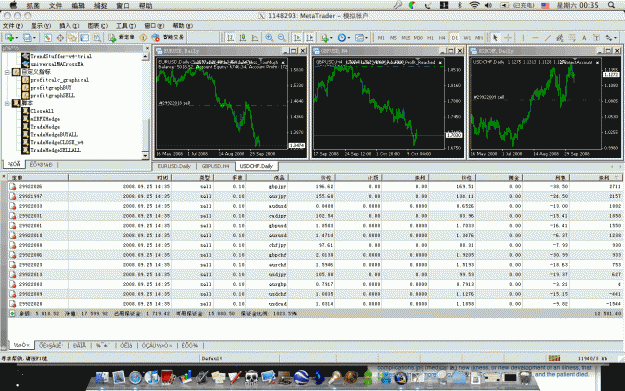Image resolution: width=625 pixels, height=391 pixels.
Task: Open the Strategy Tester icon
Action: point(97,37)
